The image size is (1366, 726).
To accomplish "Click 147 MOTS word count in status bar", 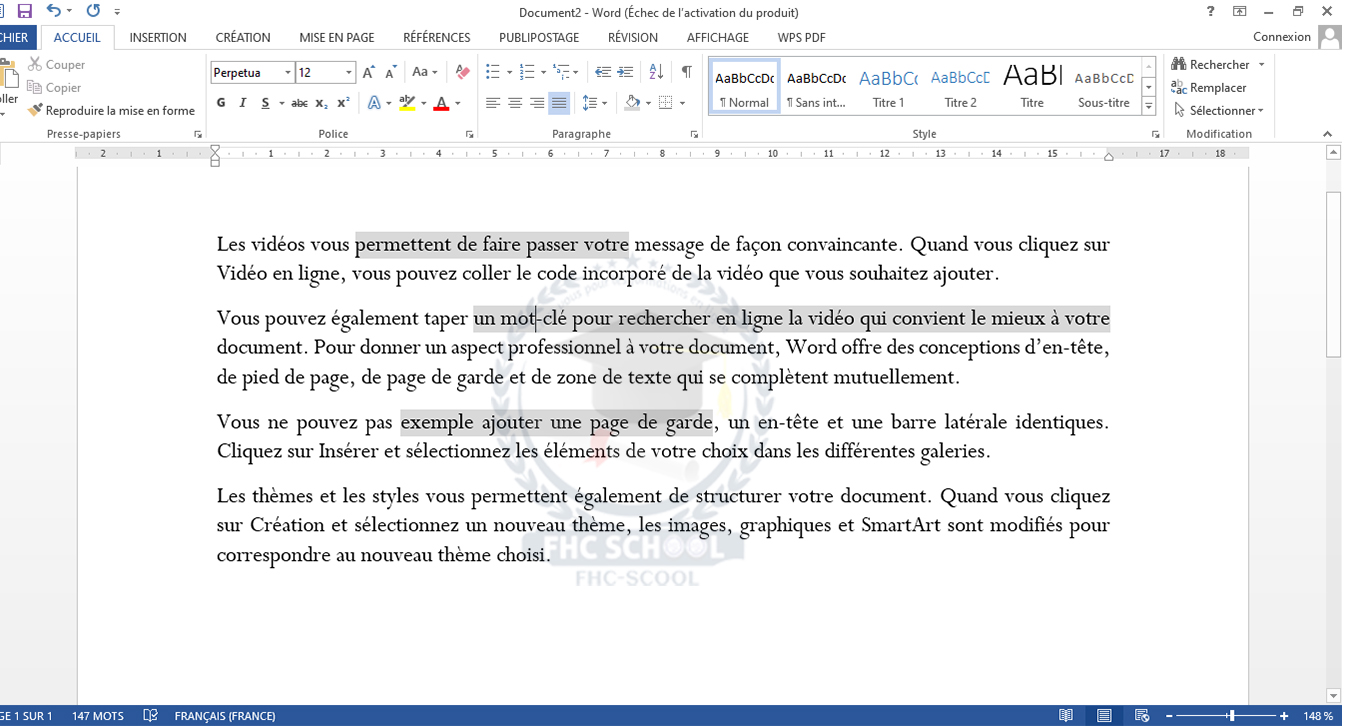I will tap(98, 716).
